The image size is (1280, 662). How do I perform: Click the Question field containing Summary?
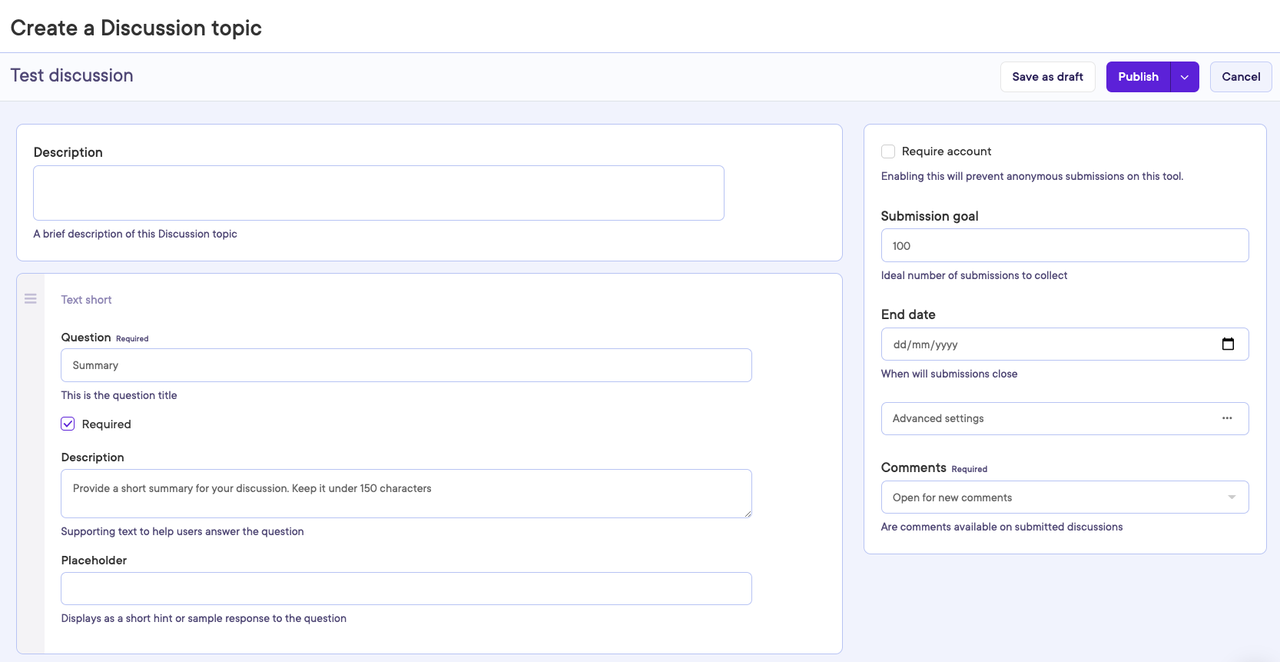click(x=406, y=365)
